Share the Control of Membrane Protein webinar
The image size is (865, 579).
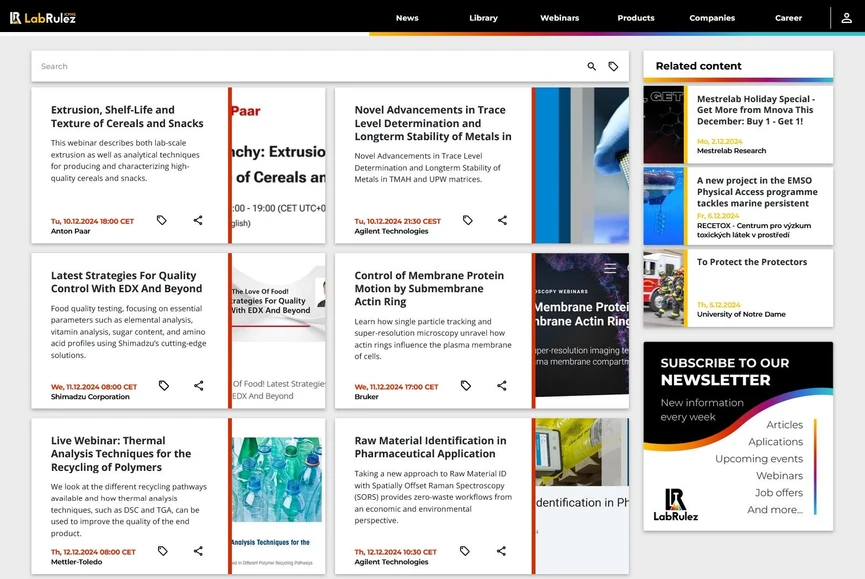coord(501,385)
